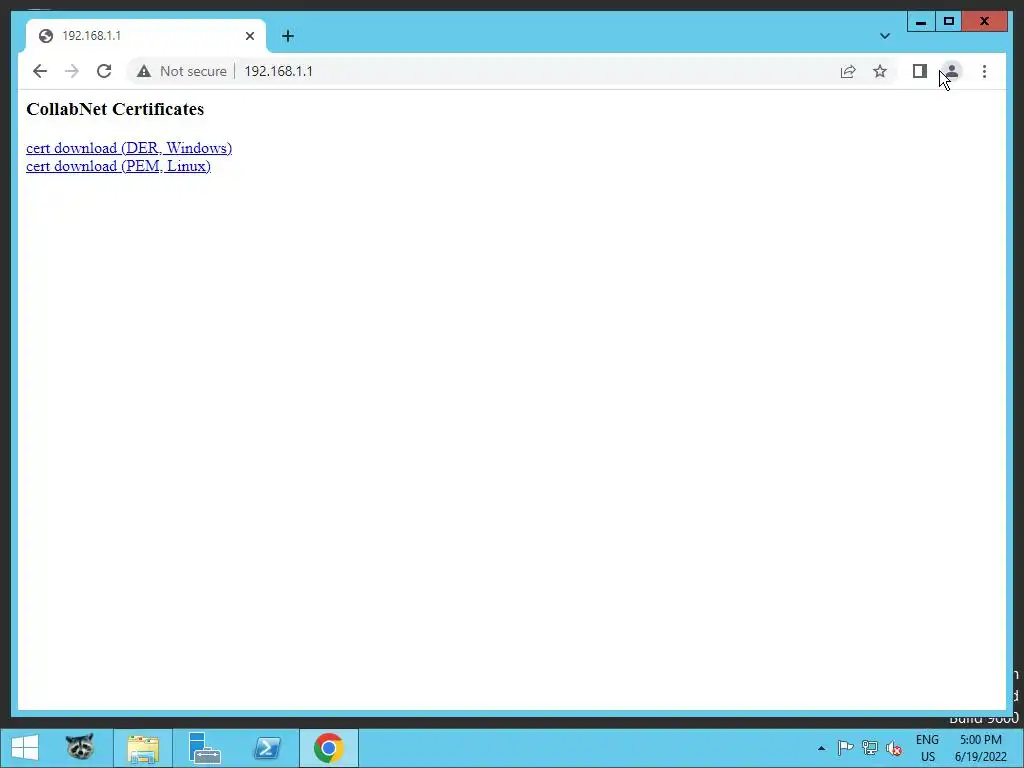Open the clock showing 5:00 PM
The image size is (1024, 768).
point(980,748)
